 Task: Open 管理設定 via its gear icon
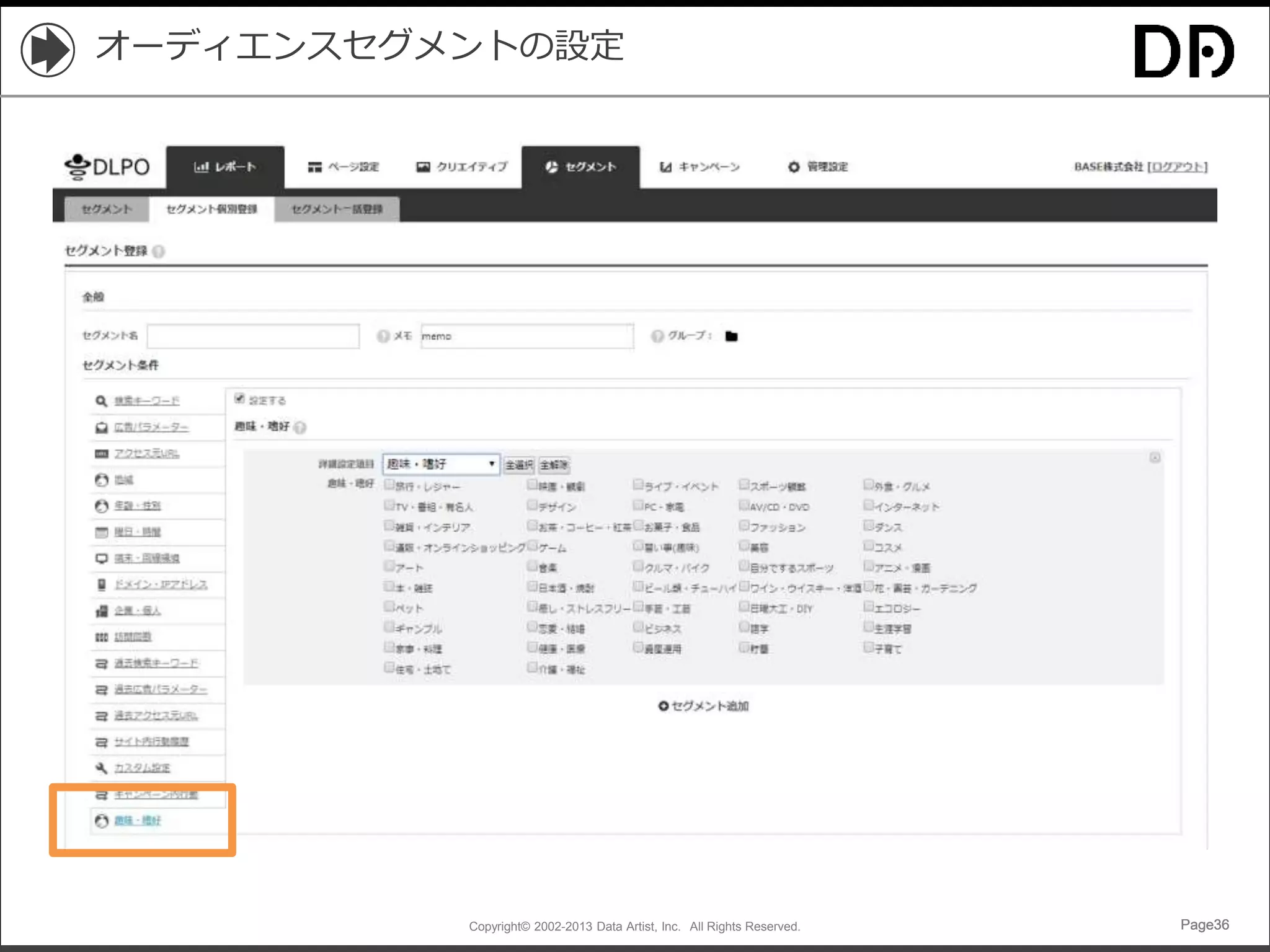[794, 167]
